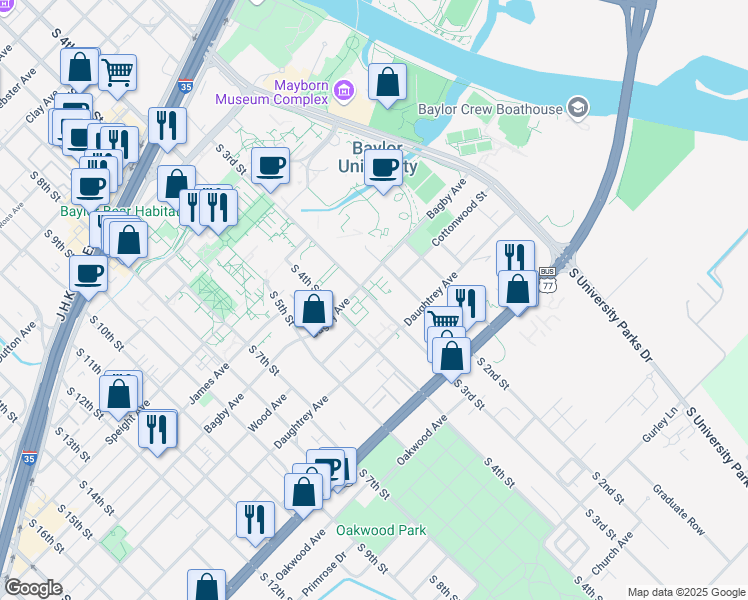Click the Map data ©2025 Google attribution
Screen dimensions: 748x600
pyautogui.click(x=686, y=592)
